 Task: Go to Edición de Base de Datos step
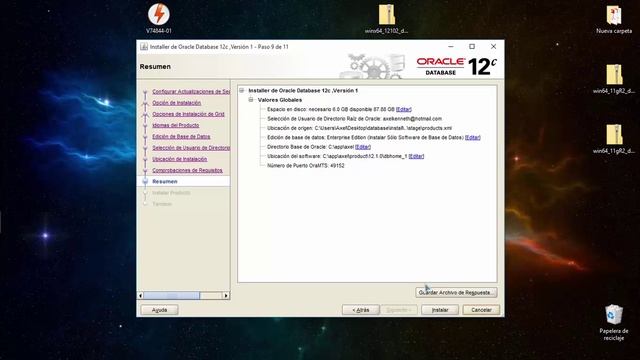[x=181, y=136]
